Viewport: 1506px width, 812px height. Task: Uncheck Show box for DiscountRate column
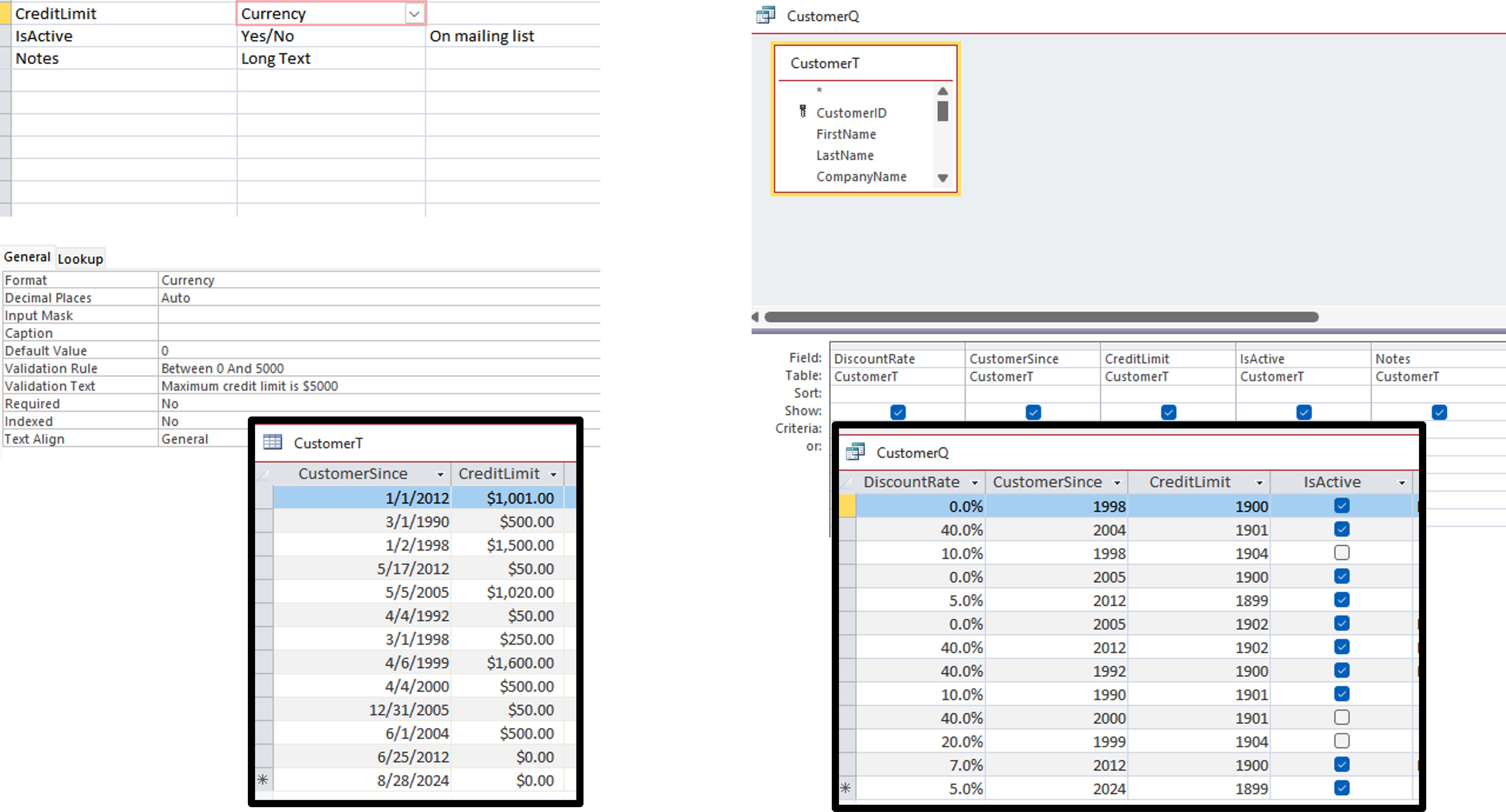pyautogui.click(x=897, y=412)
